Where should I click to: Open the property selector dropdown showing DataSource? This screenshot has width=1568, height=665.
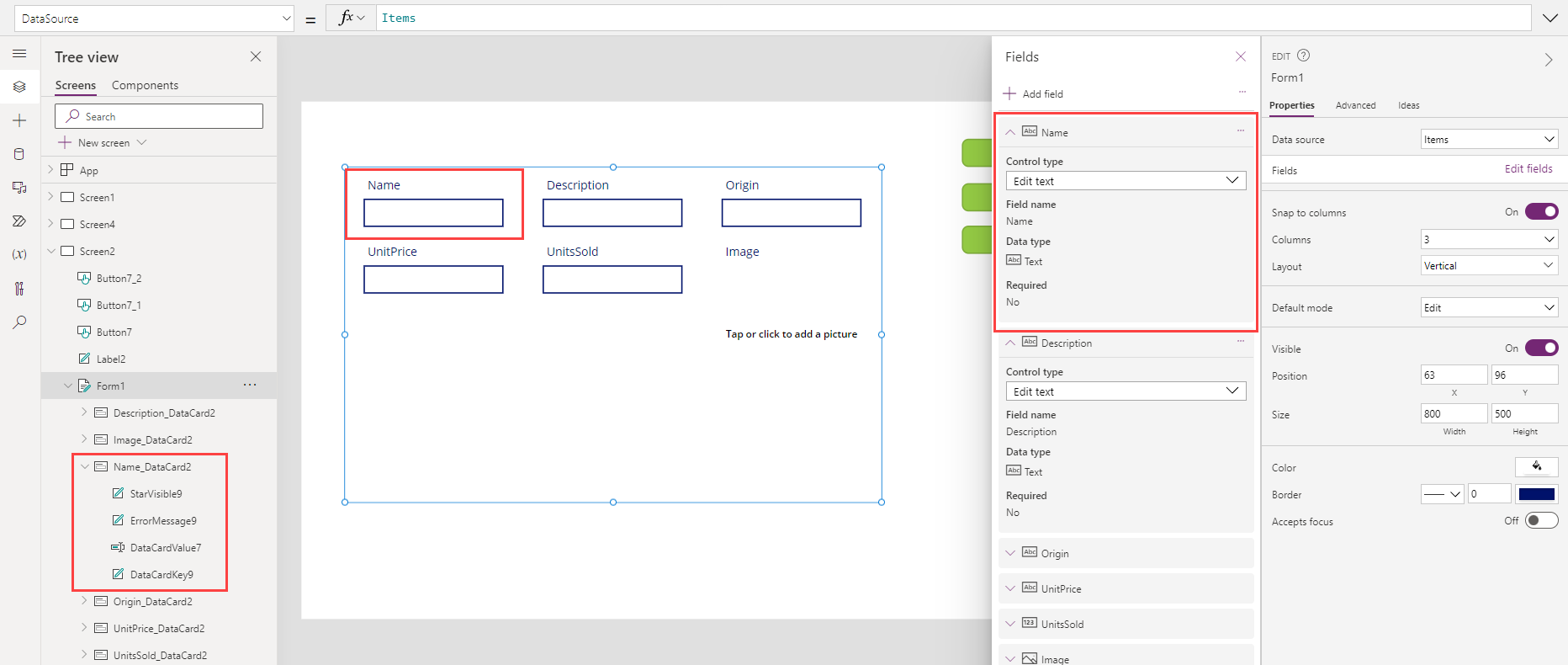(x=154, y=18)
